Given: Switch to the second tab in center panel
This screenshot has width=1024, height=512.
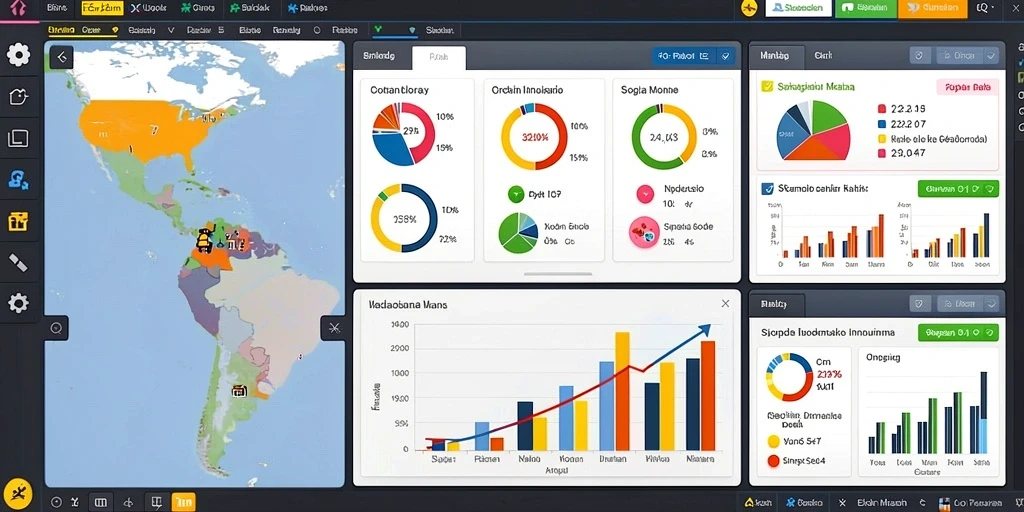Looking at the screenshot, I should (x=439, y=57).
